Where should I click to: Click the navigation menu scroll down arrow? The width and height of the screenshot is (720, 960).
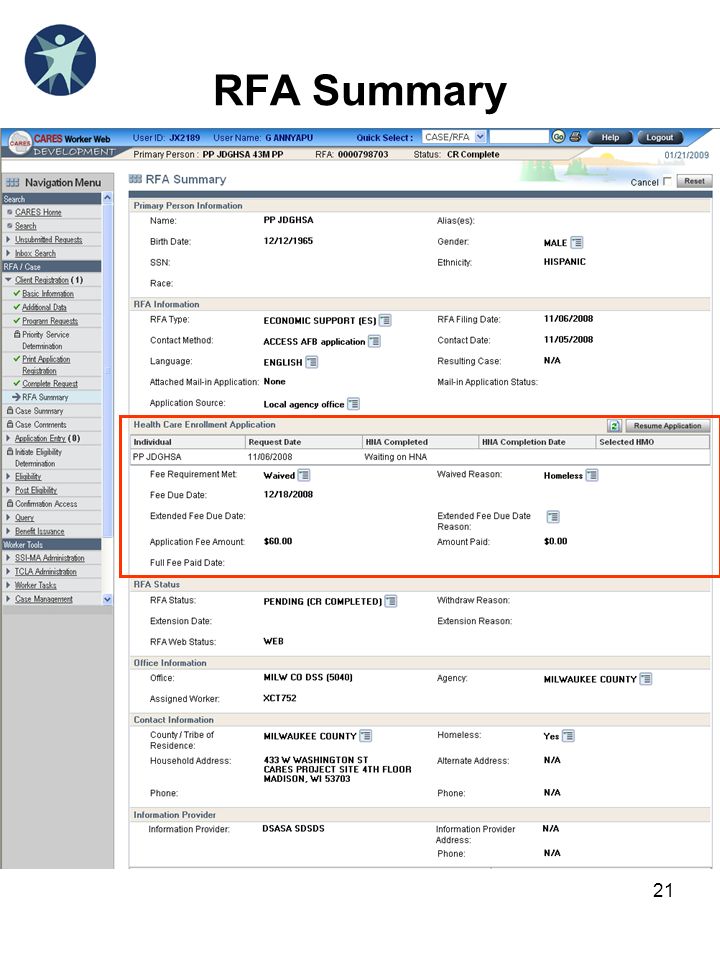(107, 599)
